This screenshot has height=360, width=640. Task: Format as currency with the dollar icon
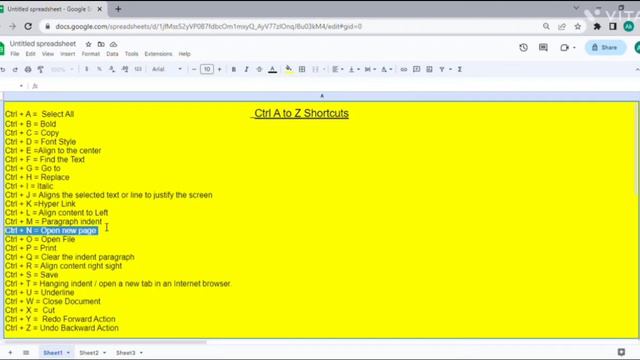click(86, 69)
